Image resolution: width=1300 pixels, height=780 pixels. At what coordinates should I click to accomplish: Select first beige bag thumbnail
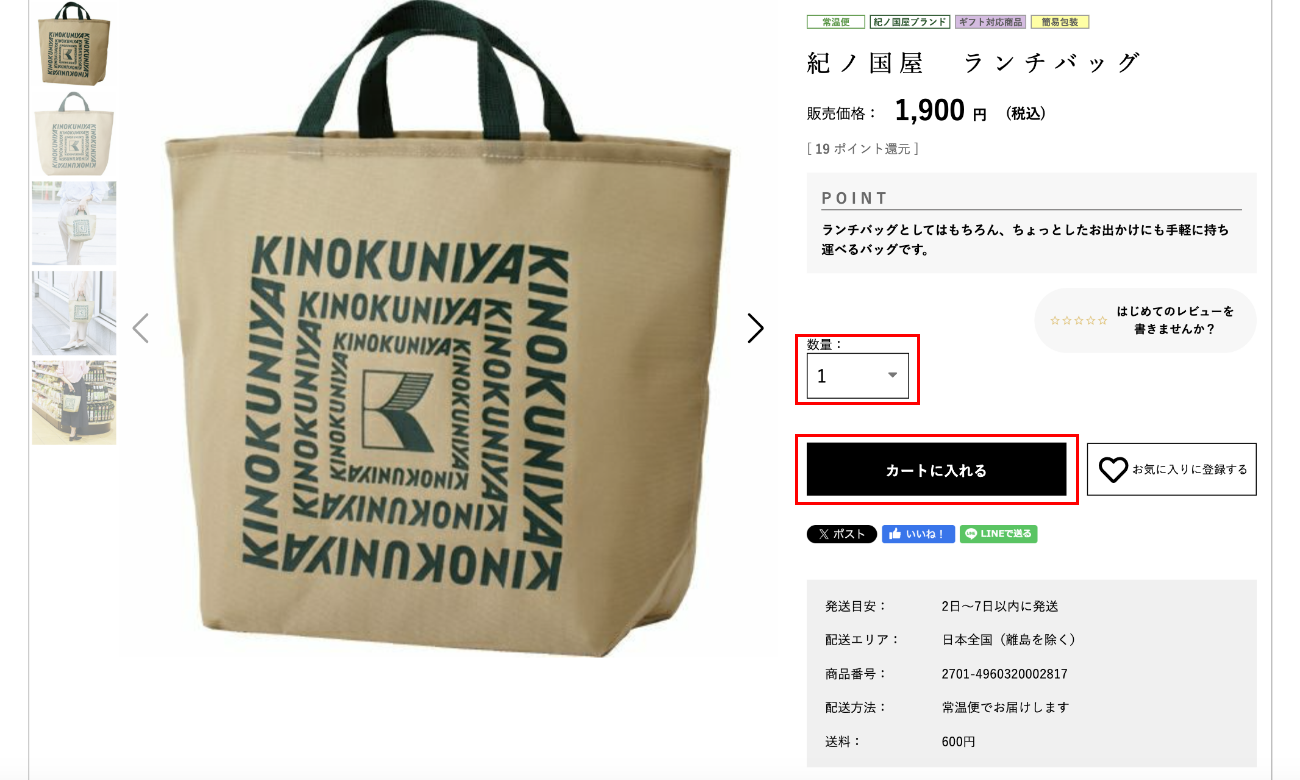[74, 43]
